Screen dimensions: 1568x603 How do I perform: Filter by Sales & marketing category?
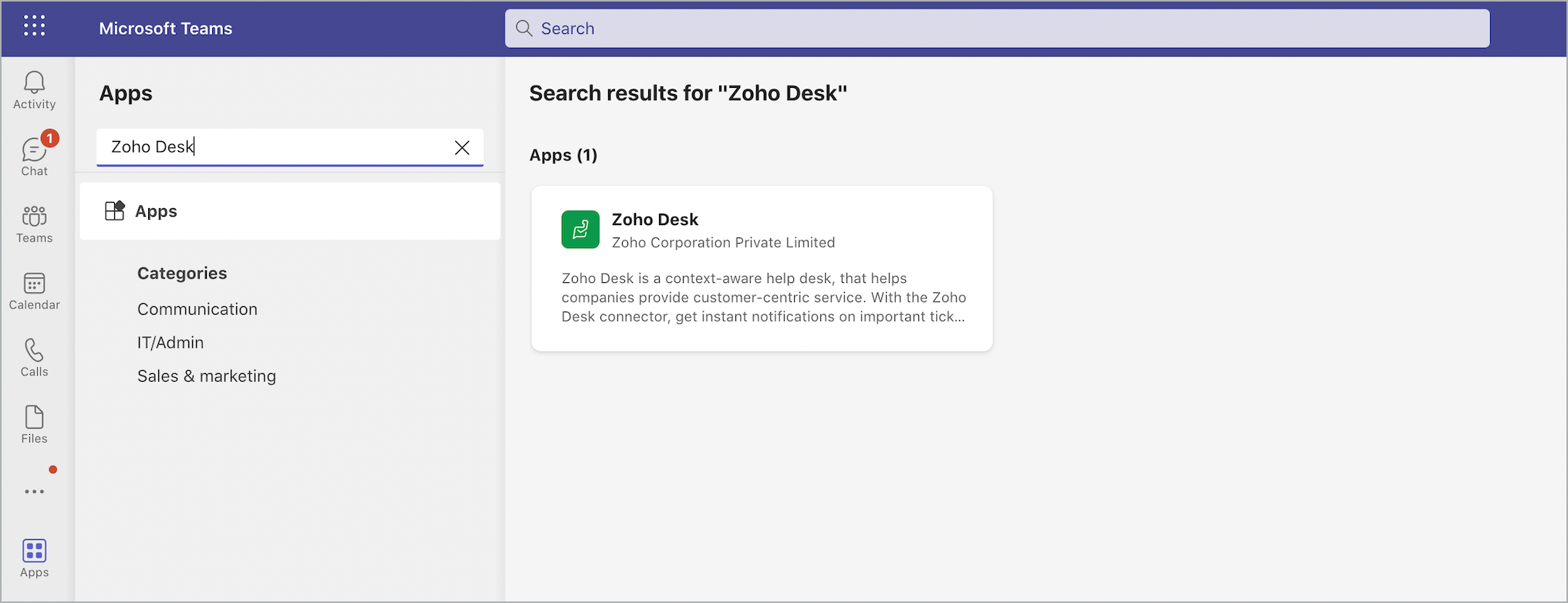click(207, 376)
